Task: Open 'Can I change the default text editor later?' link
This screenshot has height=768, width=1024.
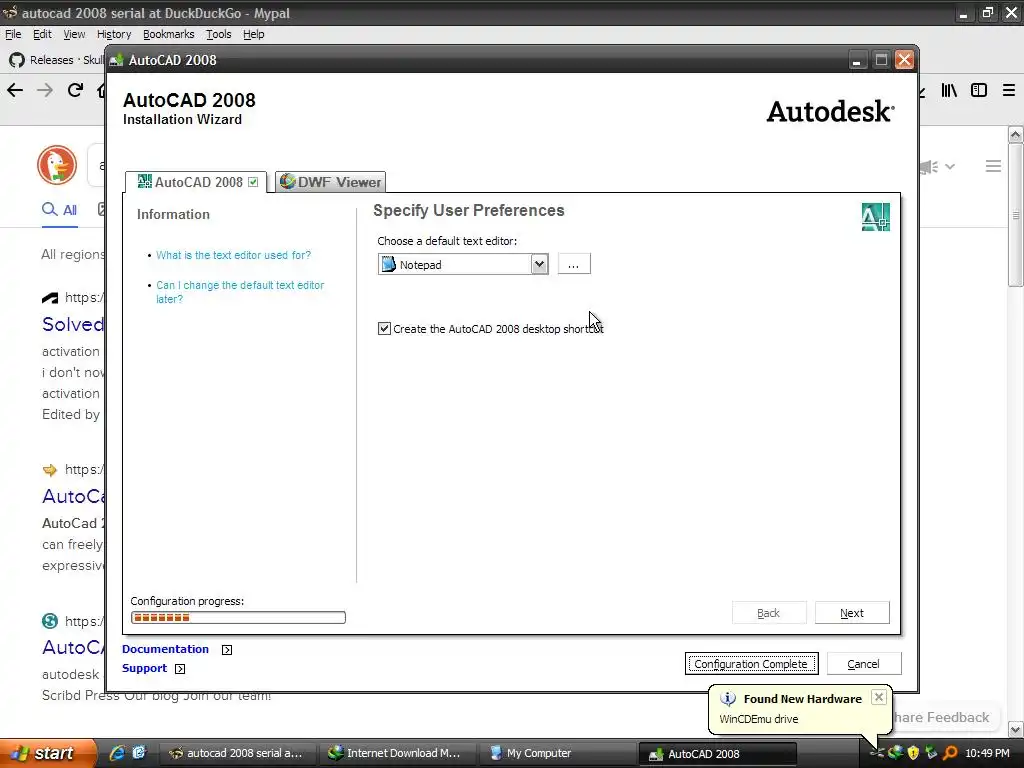Action: [240, 292]
